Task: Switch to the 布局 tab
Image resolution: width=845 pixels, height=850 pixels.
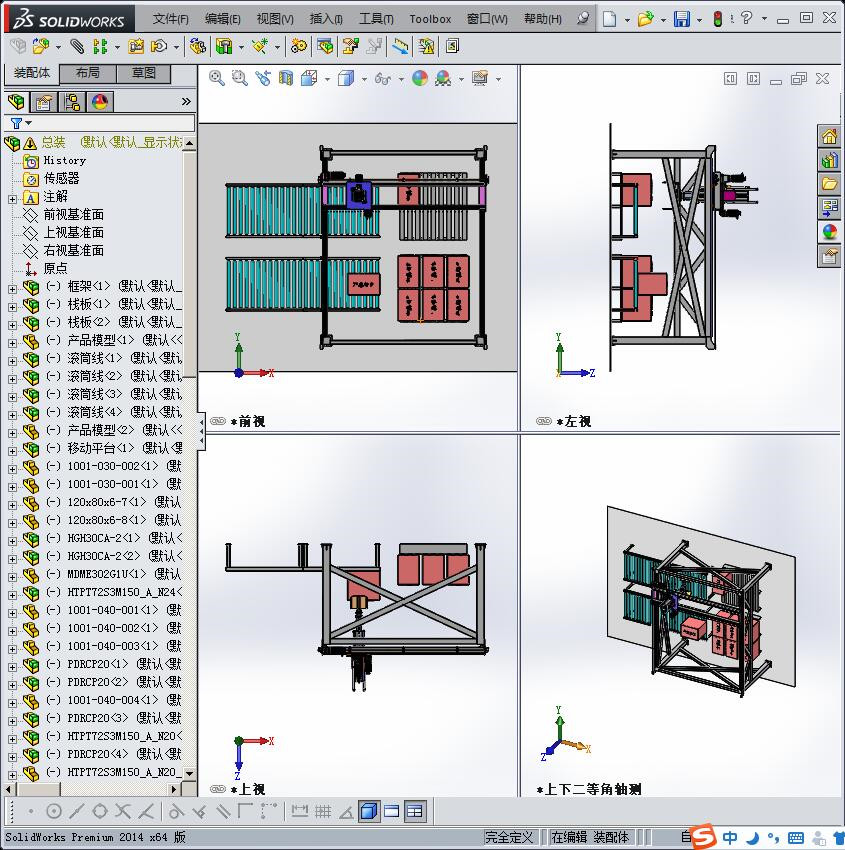Action: tap(87, 73)
